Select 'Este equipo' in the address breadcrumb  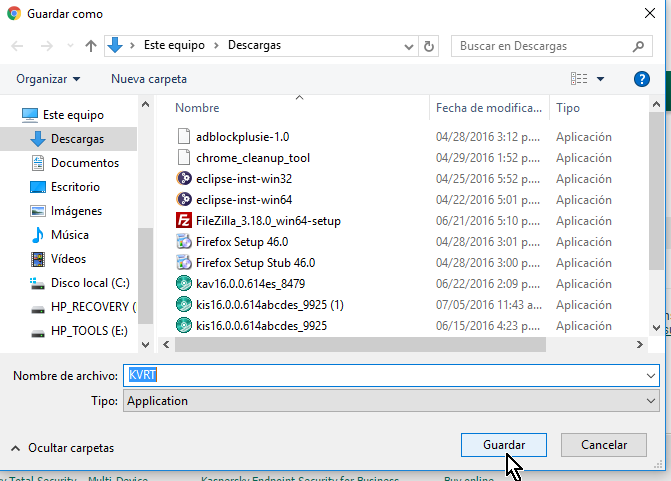click(174, 45)
